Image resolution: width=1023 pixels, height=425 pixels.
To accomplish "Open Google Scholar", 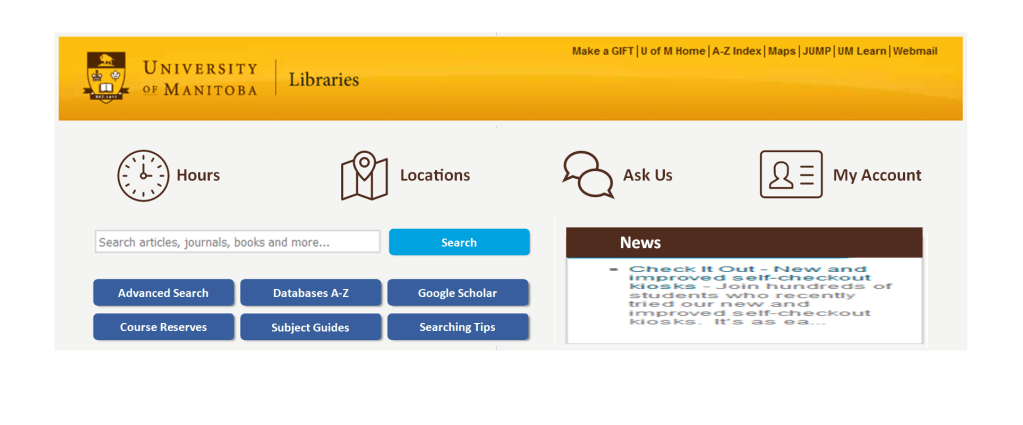I will tap(457, 293).
